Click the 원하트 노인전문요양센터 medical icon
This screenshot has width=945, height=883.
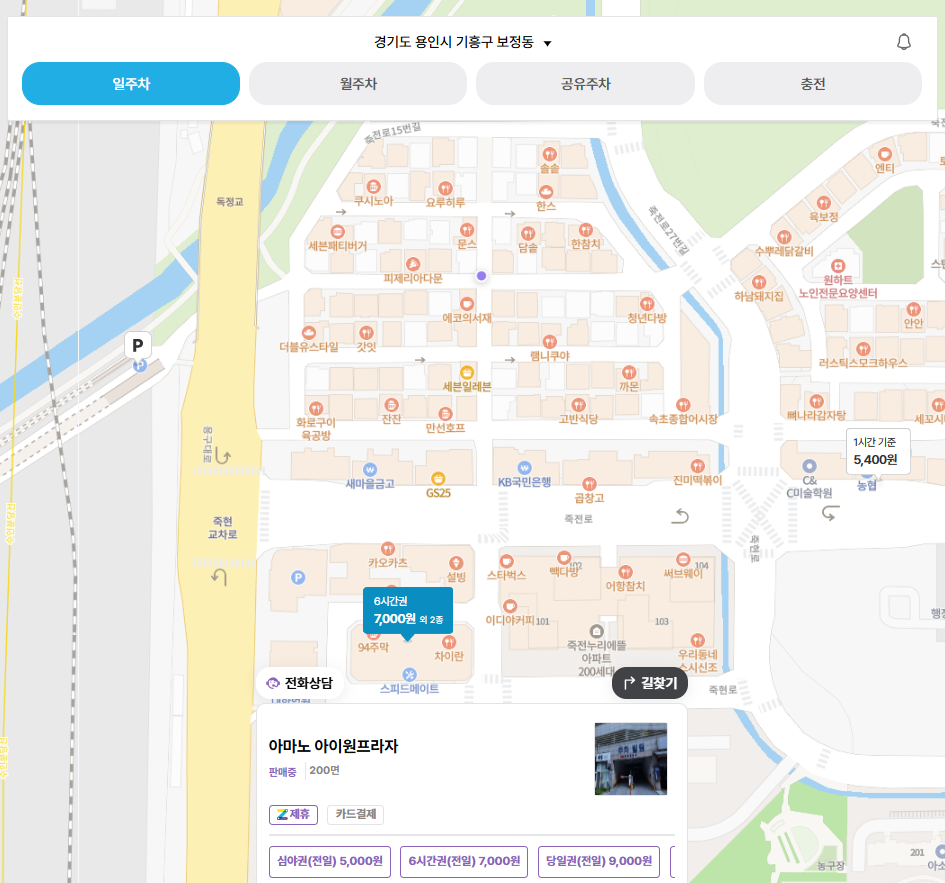838,266
